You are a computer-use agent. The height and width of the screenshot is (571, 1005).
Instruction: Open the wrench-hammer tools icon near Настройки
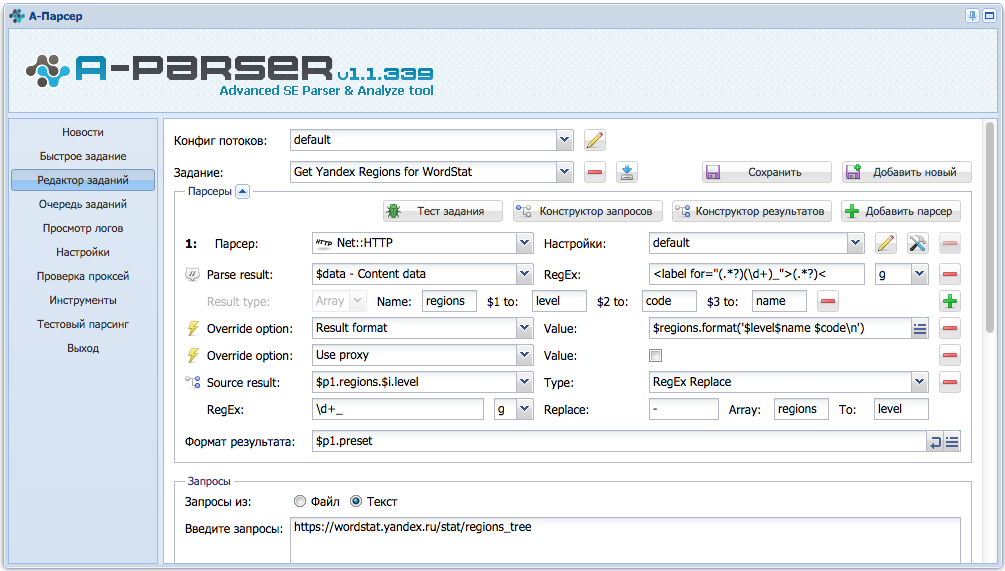click(918, 243)
